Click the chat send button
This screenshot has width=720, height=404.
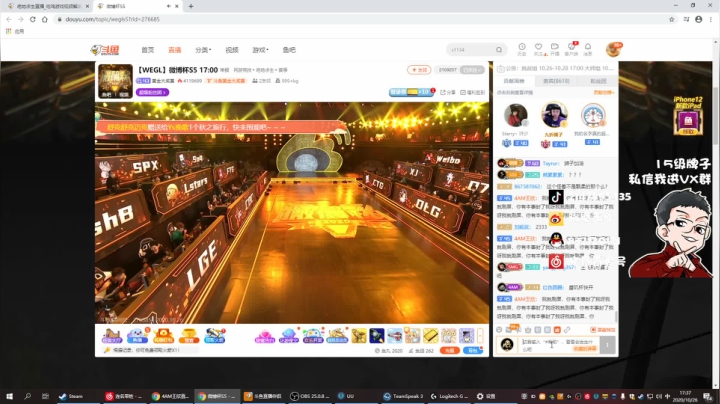[608, 345]
